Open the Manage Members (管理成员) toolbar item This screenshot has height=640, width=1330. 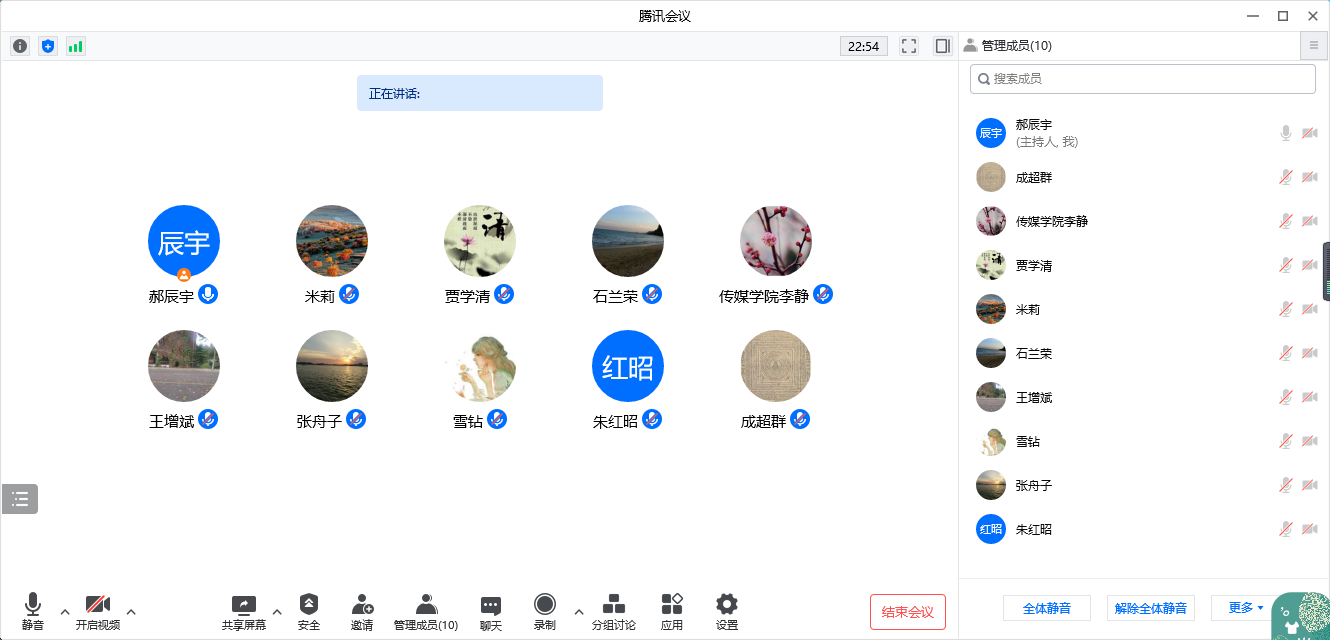click(x=426, y=612)
